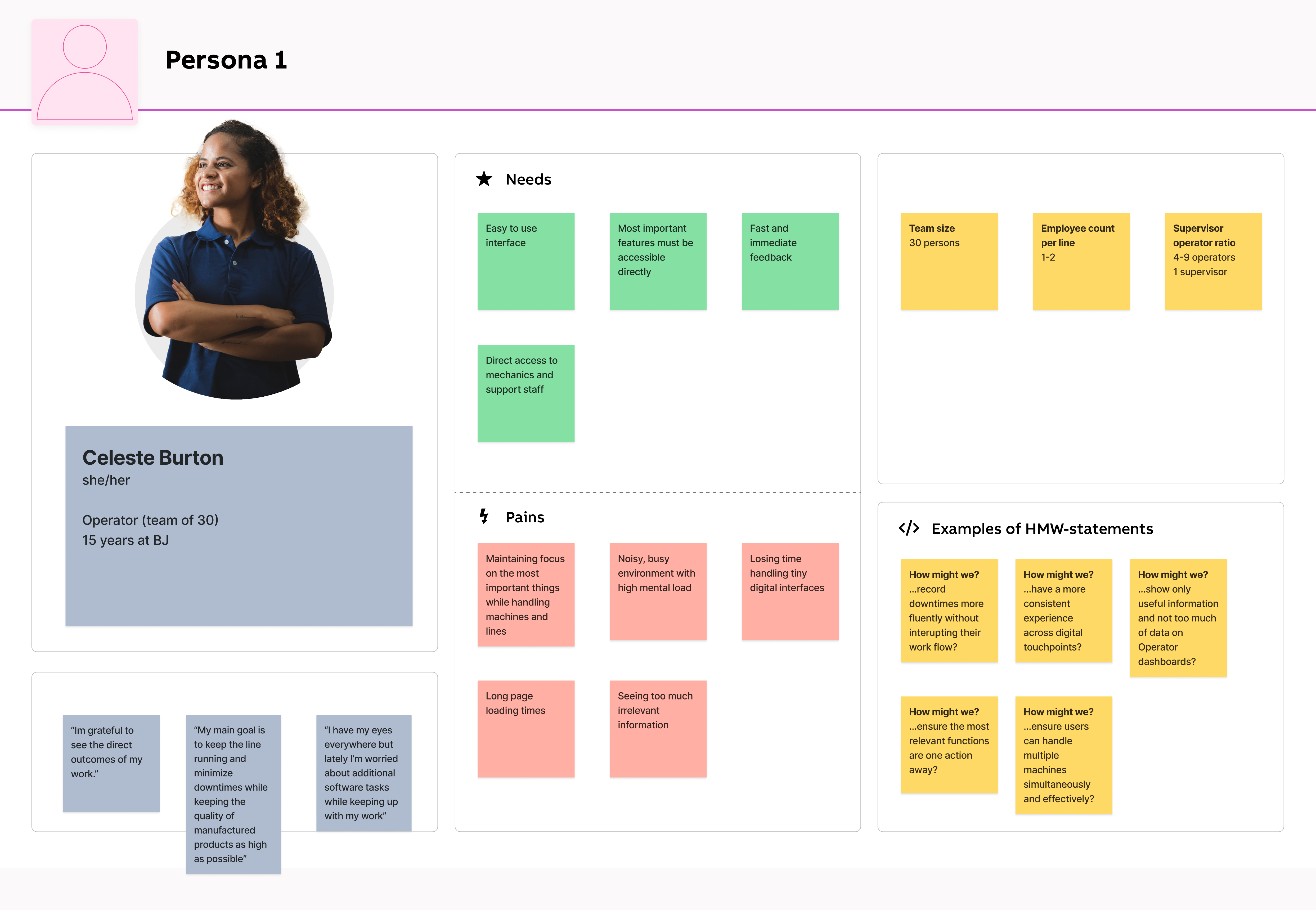Click the lightning bolt icon beside Pains
1316x910 pixels.
(484, 517)
